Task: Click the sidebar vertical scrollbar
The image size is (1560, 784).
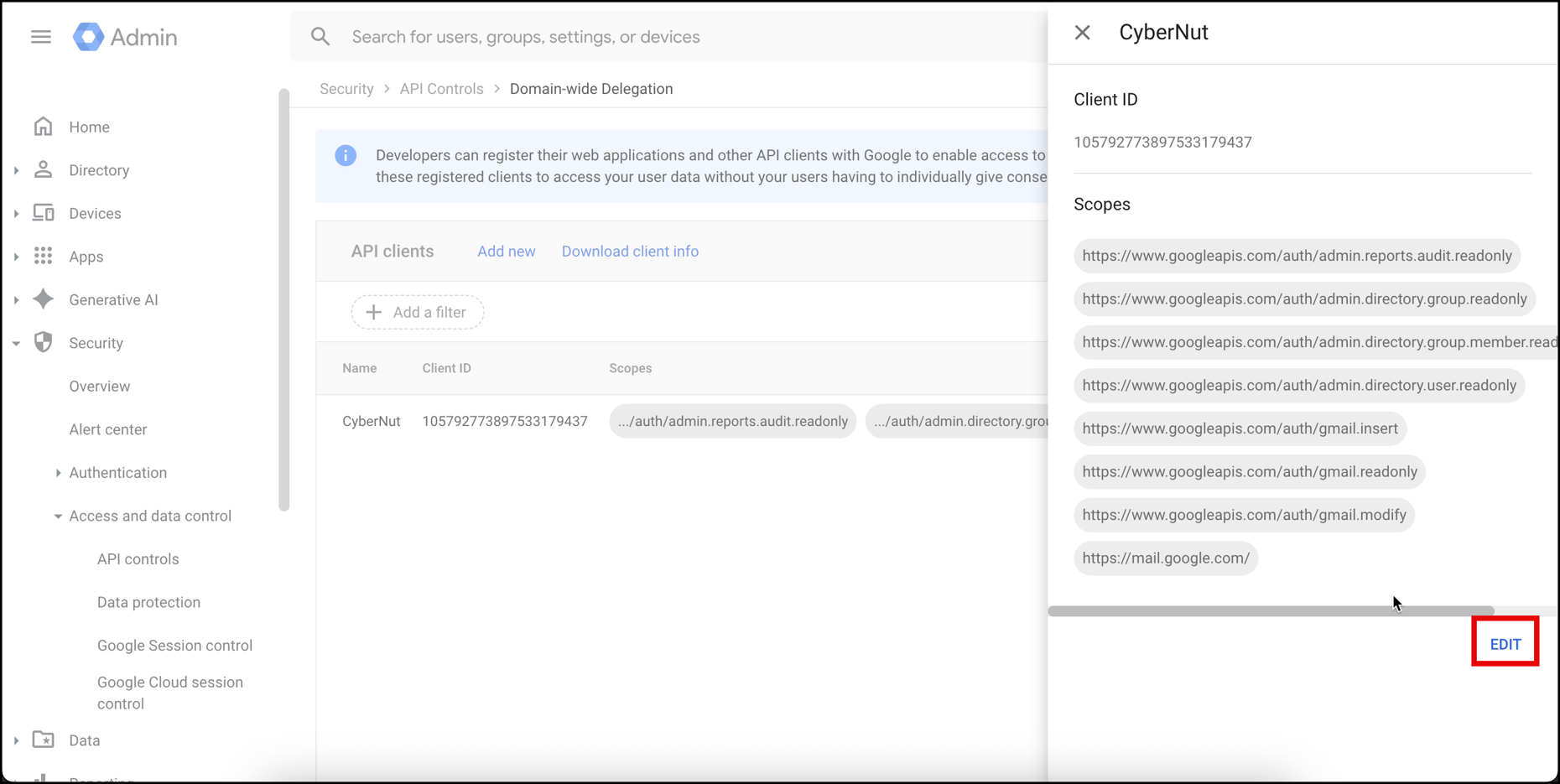Action: coord(283,299)
